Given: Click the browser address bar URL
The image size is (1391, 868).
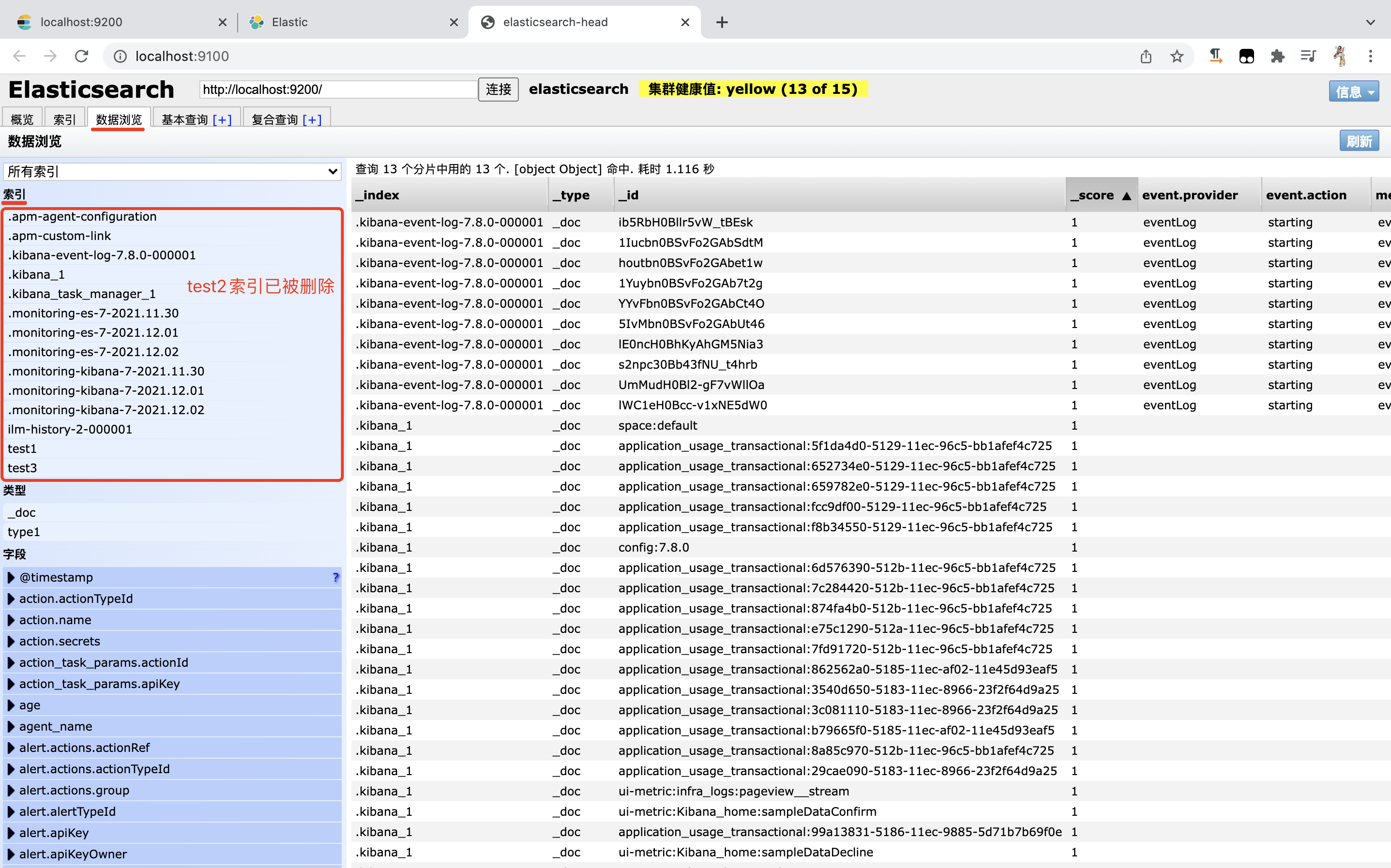Looking at the screenshot, I should pos(182,56).
